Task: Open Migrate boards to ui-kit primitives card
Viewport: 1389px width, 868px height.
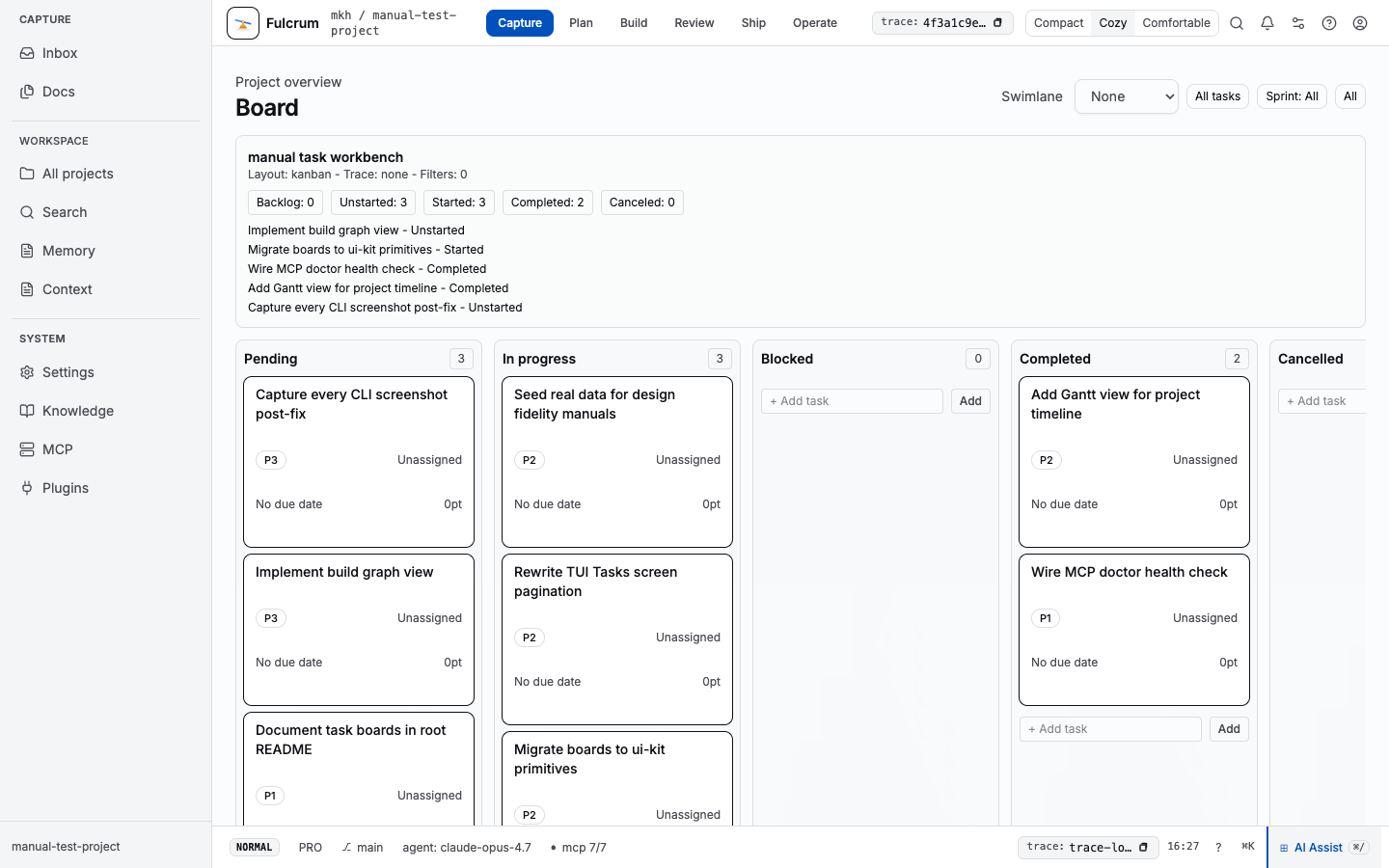Action: tap(617, 778)
